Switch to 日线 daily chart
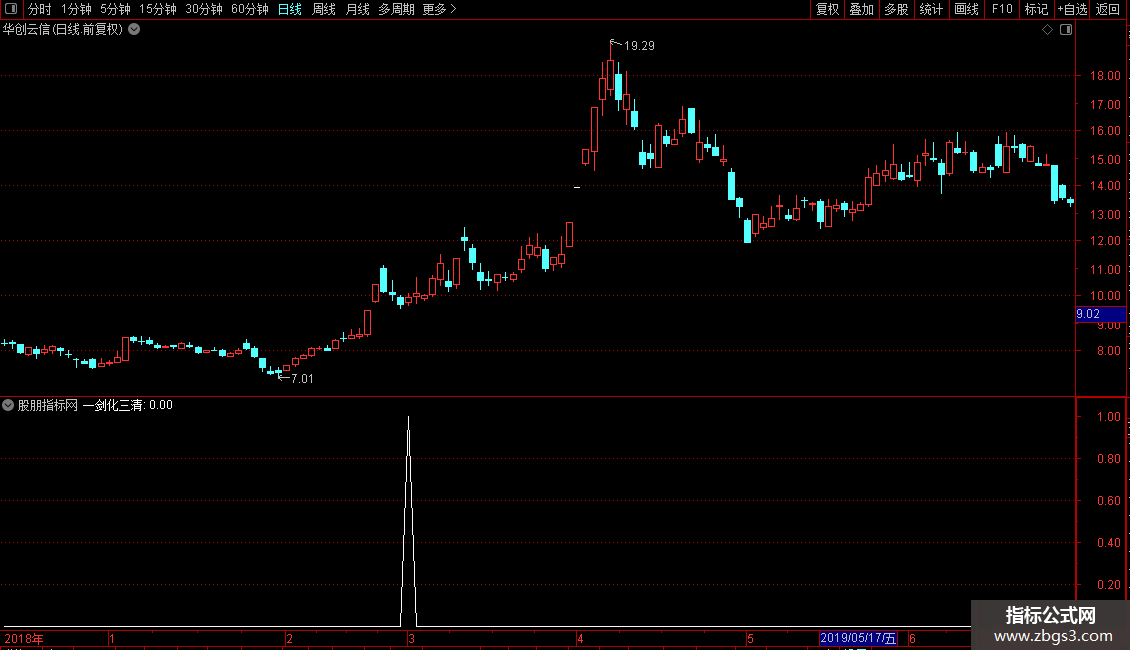1130x650 pixels. [290, 9]
